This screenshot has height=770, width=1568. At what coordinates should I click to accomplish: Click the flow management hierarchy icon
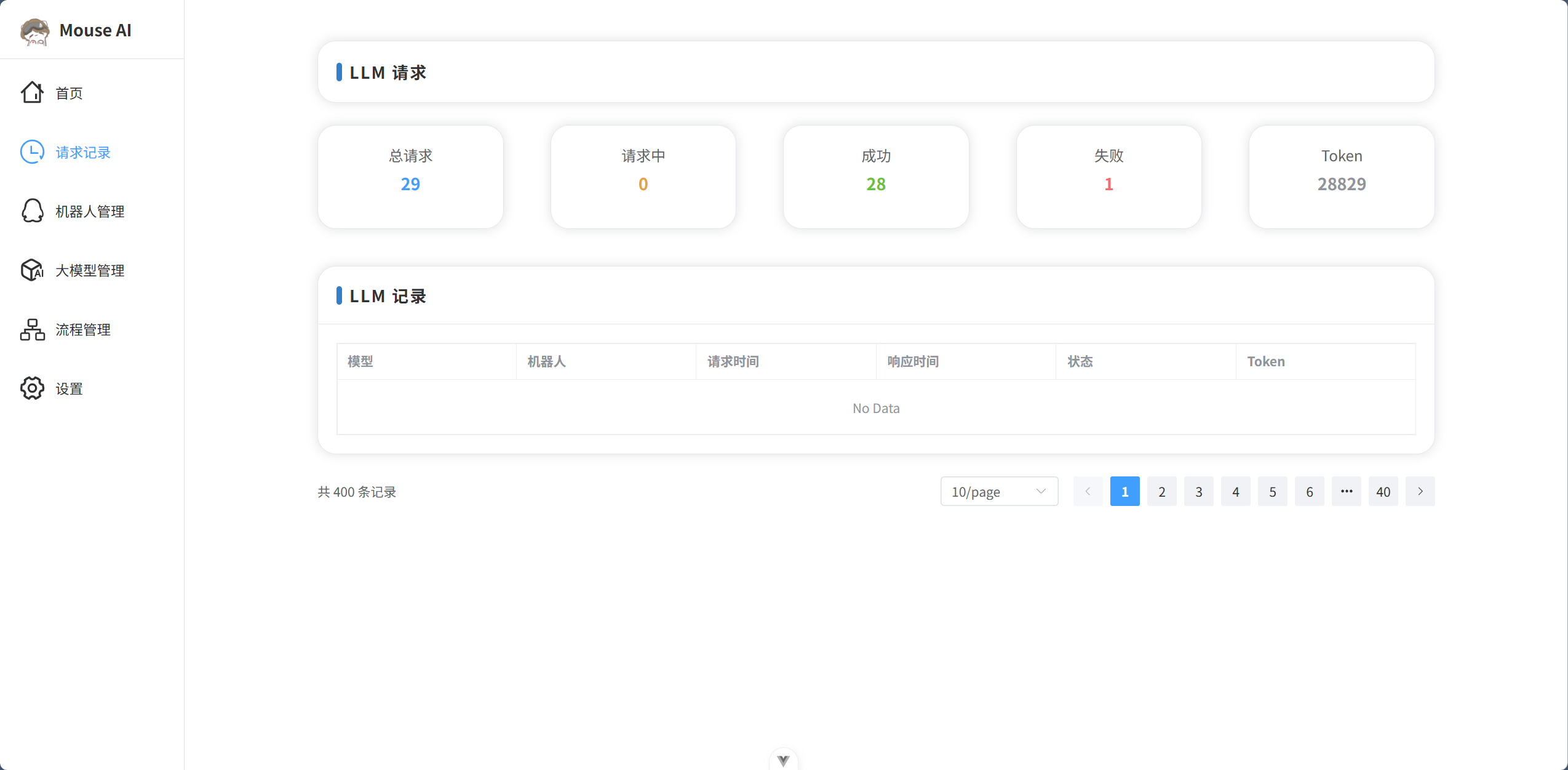point(32,329)
